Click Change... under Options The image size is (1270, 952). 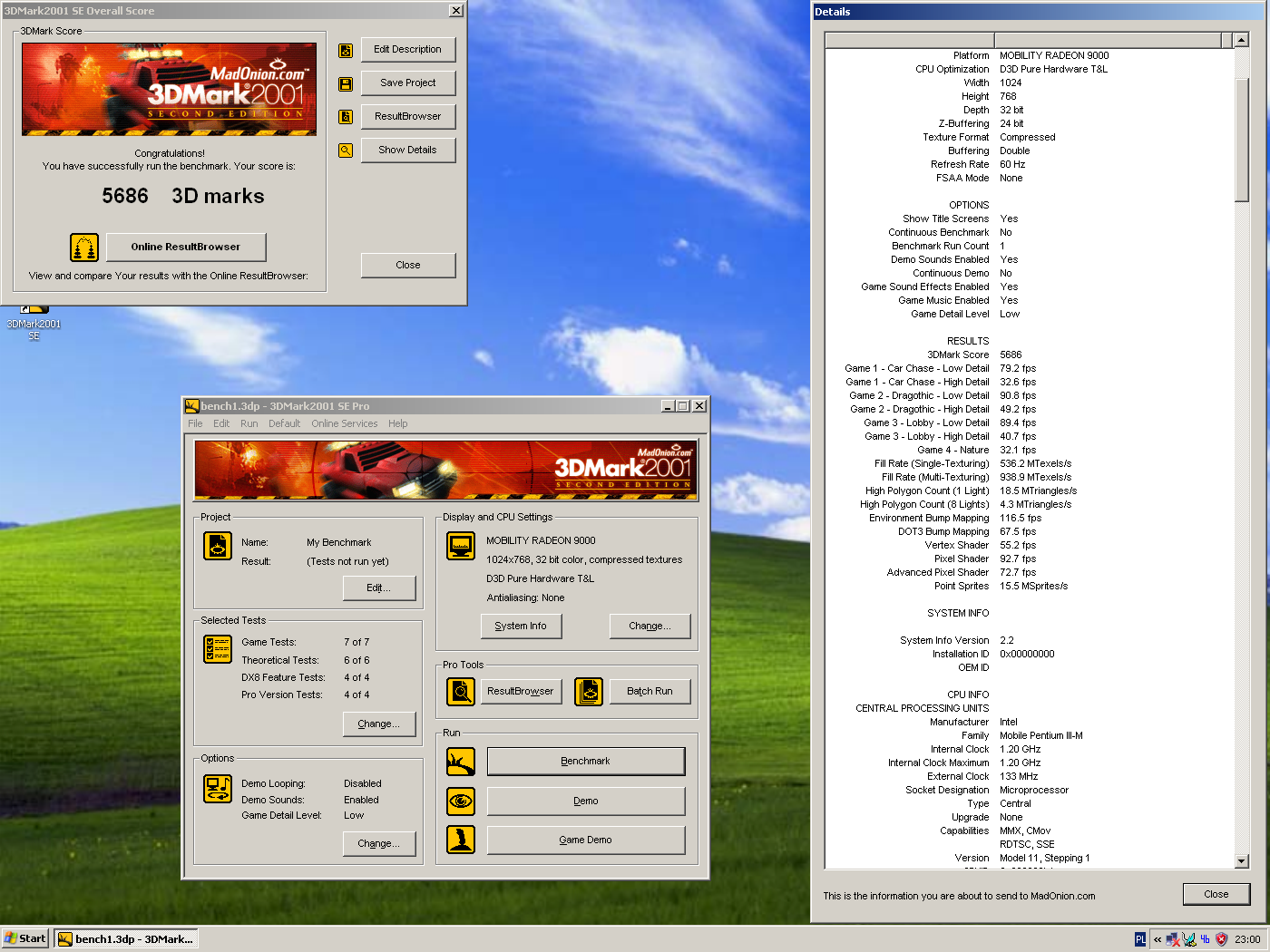[379, 844]
